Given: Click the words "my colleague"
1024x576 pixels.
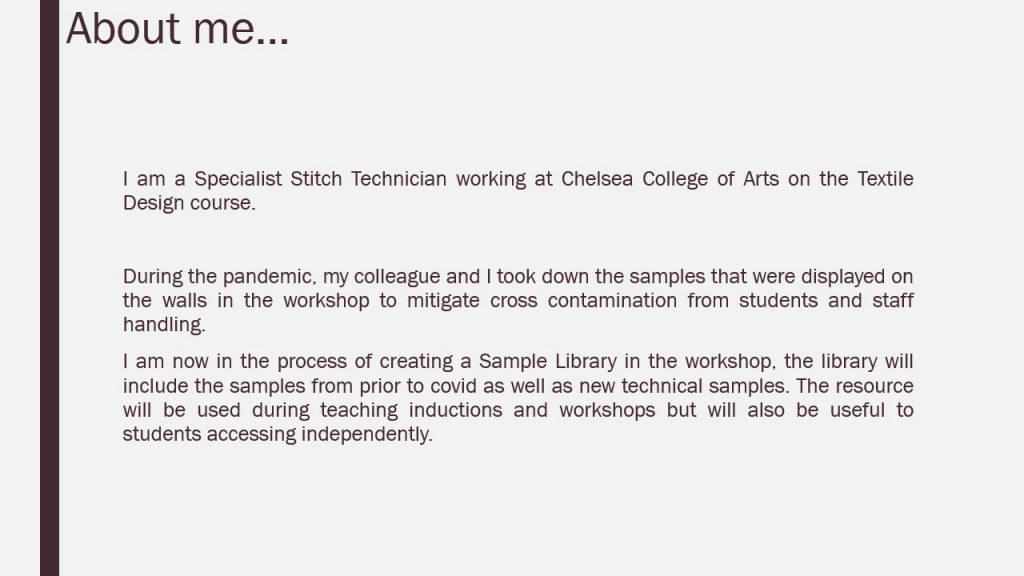Looking at the screenshot, I should pyautogui.click(x=381, y=277).
